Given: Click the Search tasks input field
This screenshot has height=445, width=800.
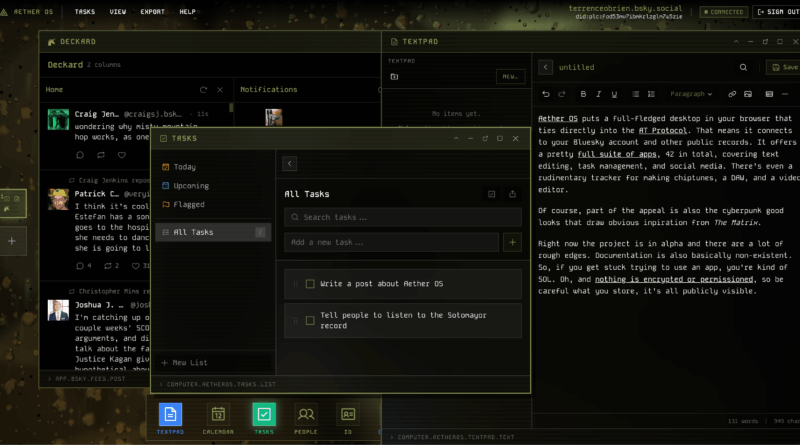Looking at the screenshot, I should pos(403,217).
